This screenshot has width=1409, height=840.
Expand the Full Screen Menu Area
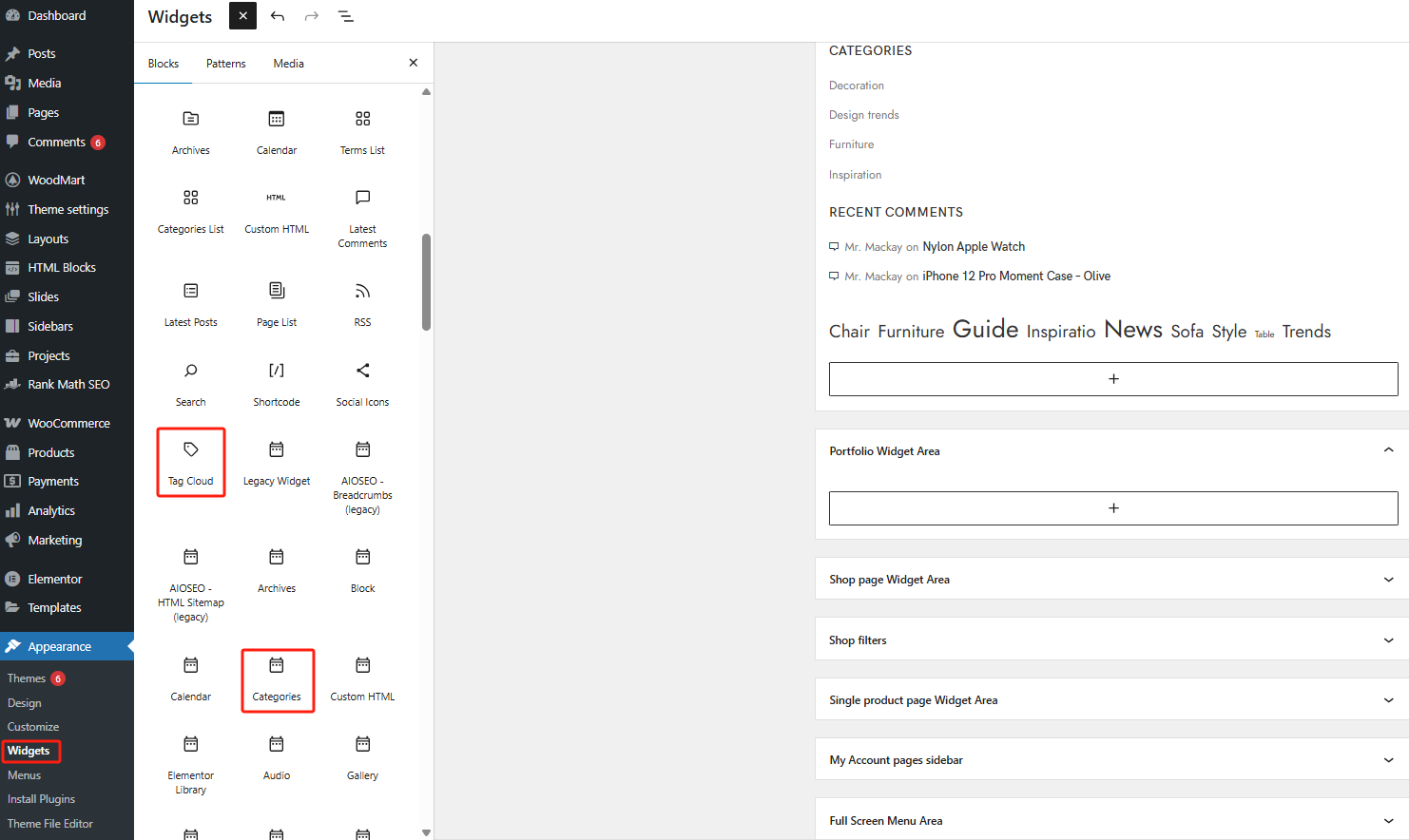[1387, 820]
